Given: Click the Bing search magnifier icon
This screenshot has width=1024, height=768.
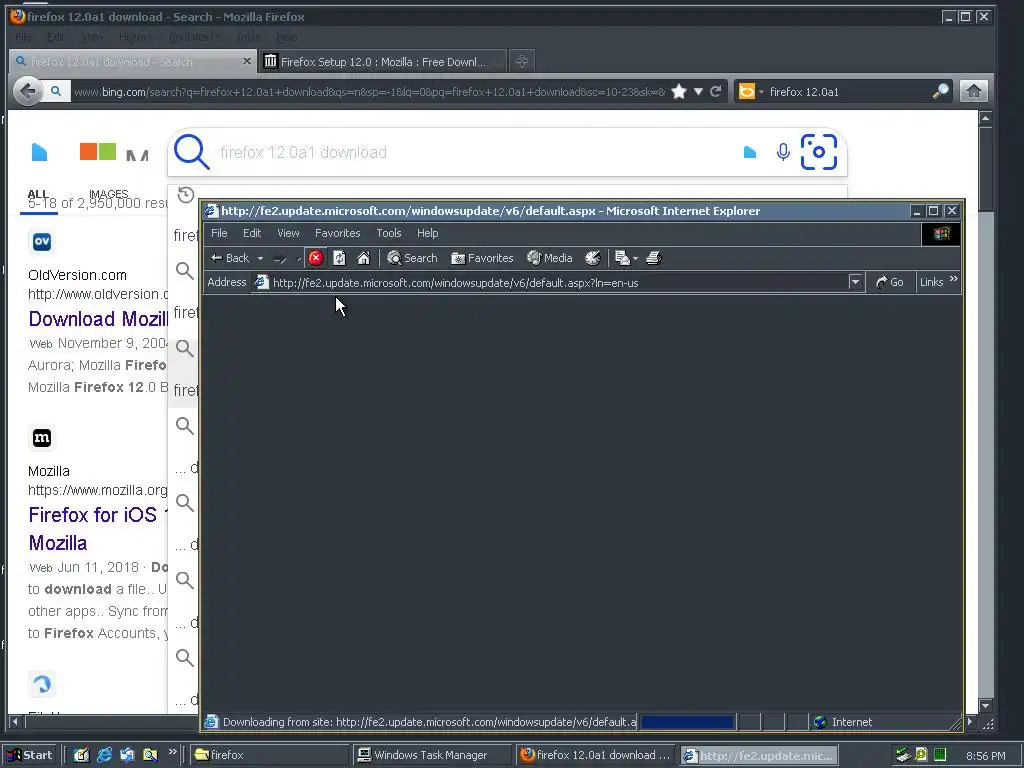Looking at the screenshot, I should point(191,152).
